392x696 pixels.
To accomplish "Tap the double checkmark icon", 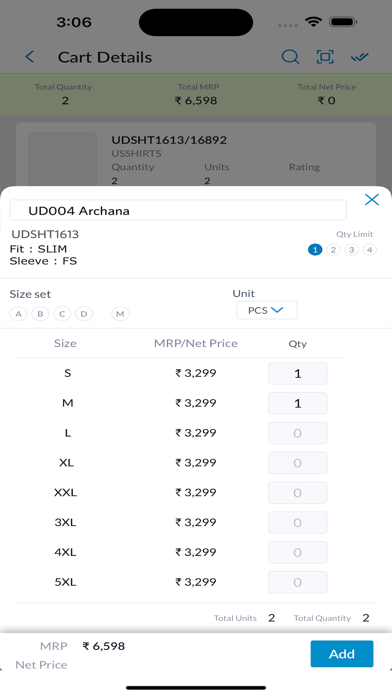I will tap(360, 57).
